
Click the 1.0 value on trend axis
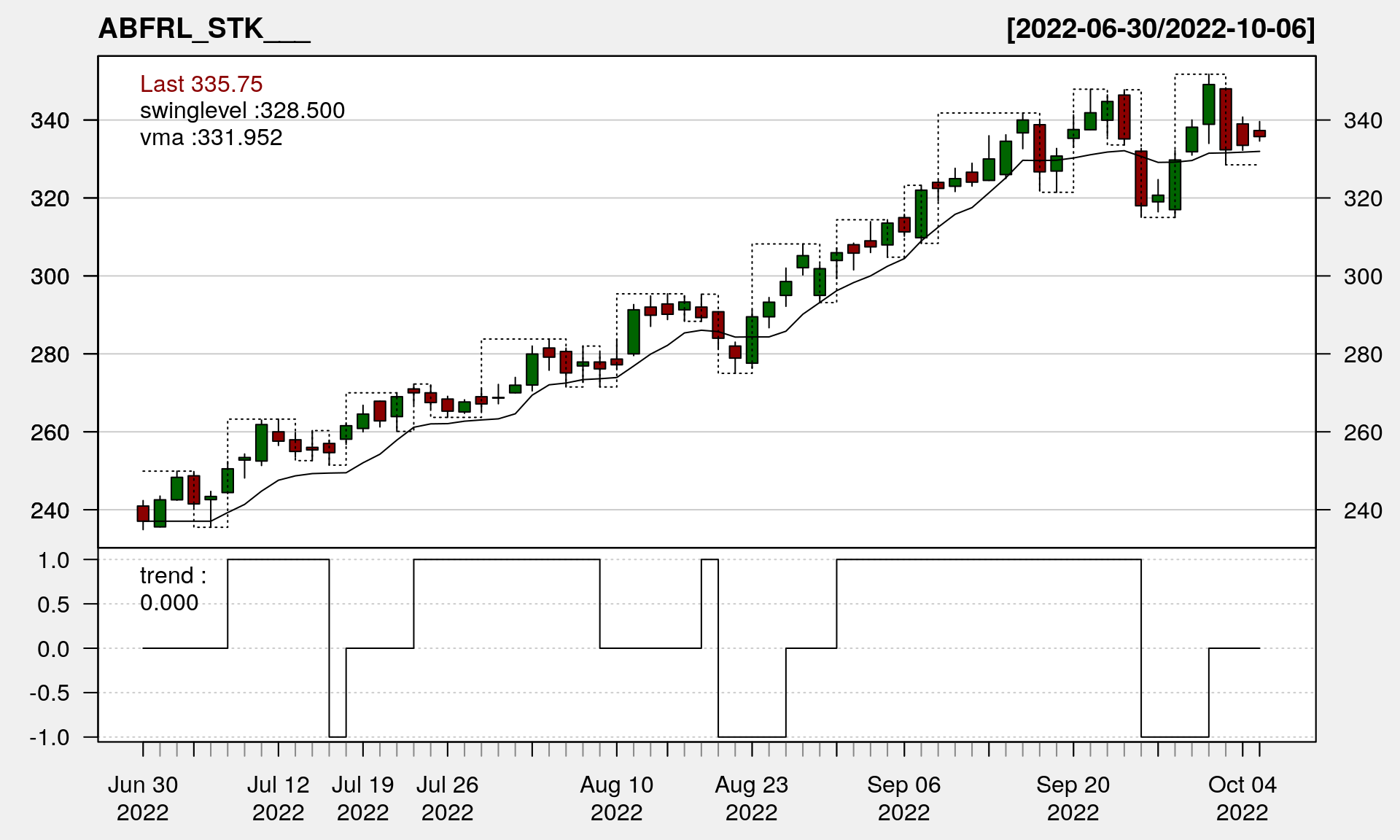click(x=54, y=560)
